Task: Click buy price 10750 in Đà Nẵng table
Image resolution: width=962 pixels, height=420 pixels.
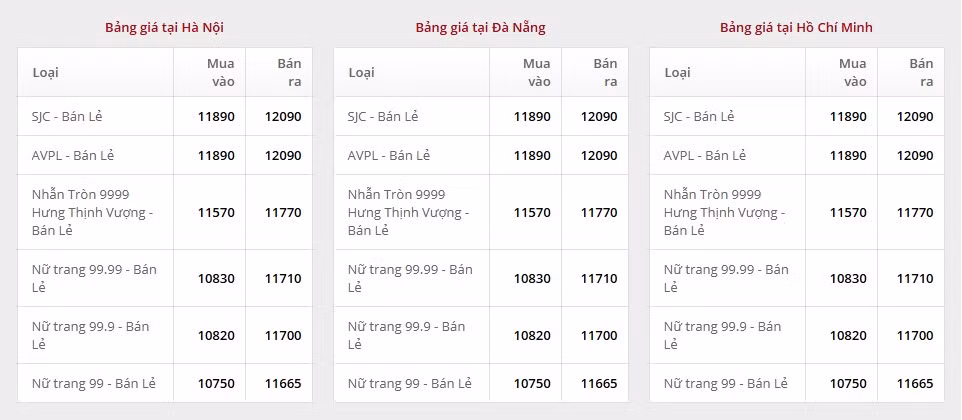Action: pos(533,384)
